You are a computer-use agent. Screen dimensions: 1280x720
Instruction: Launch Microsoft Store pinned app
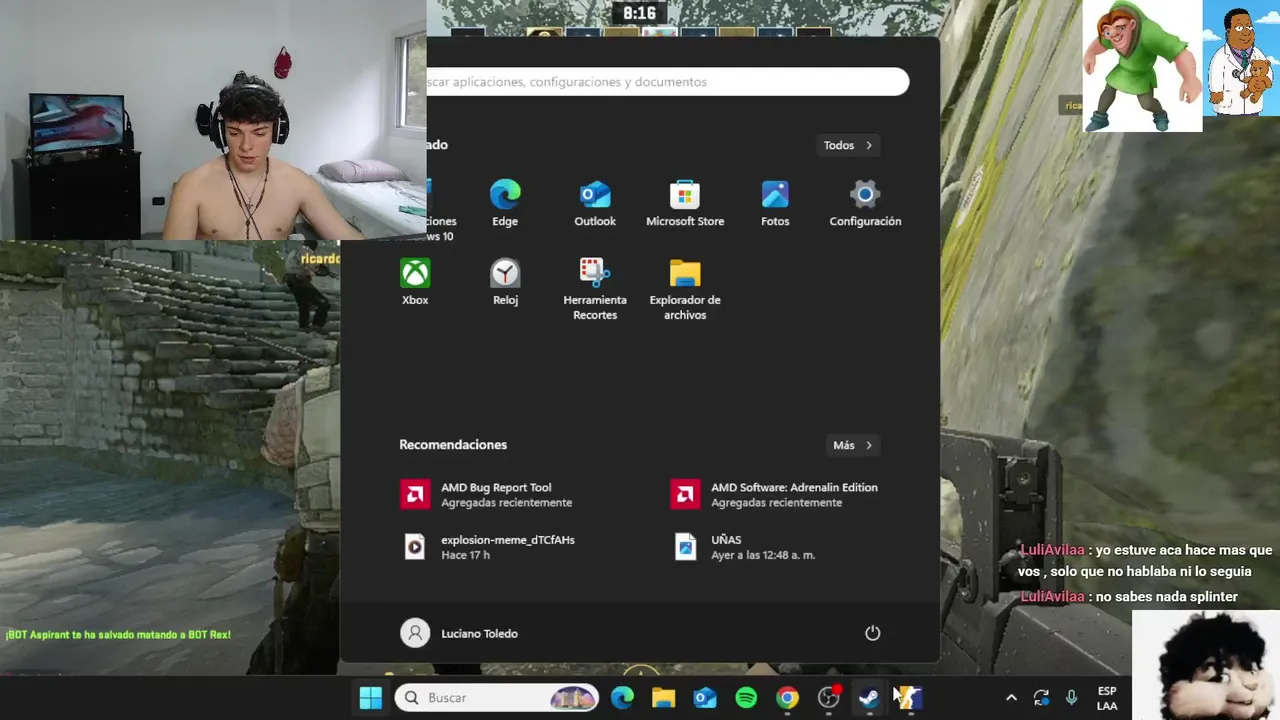point(685,203)
